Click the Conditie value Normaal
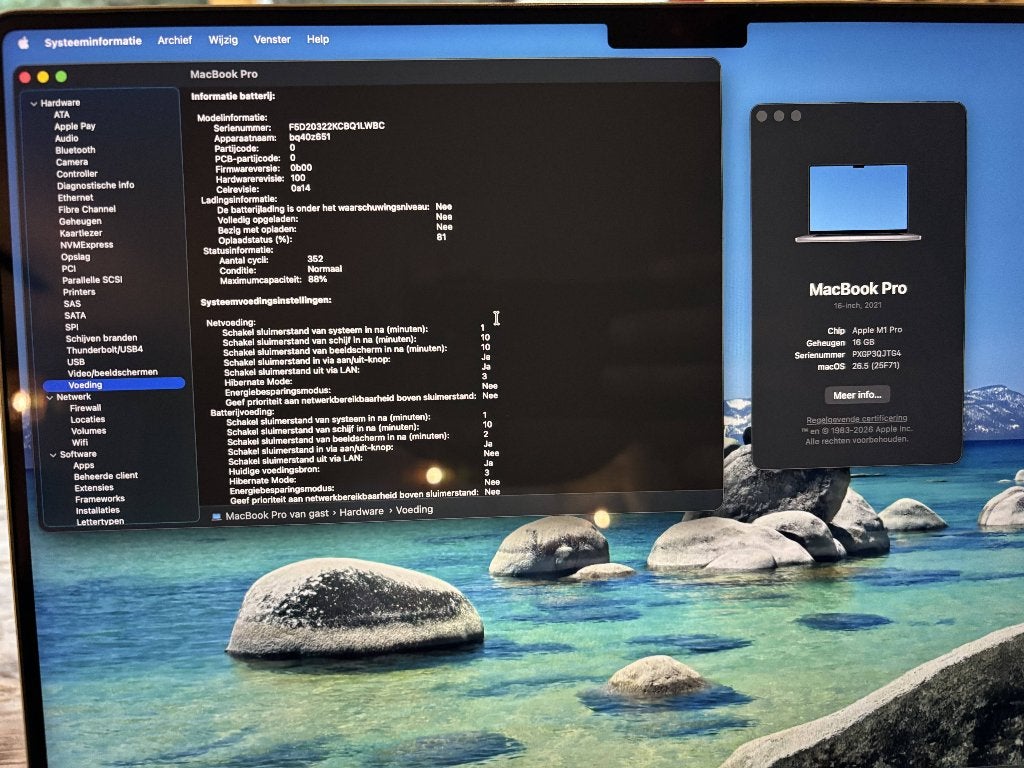The height and width of the screenshot is (768, 1024). (325, 269)
